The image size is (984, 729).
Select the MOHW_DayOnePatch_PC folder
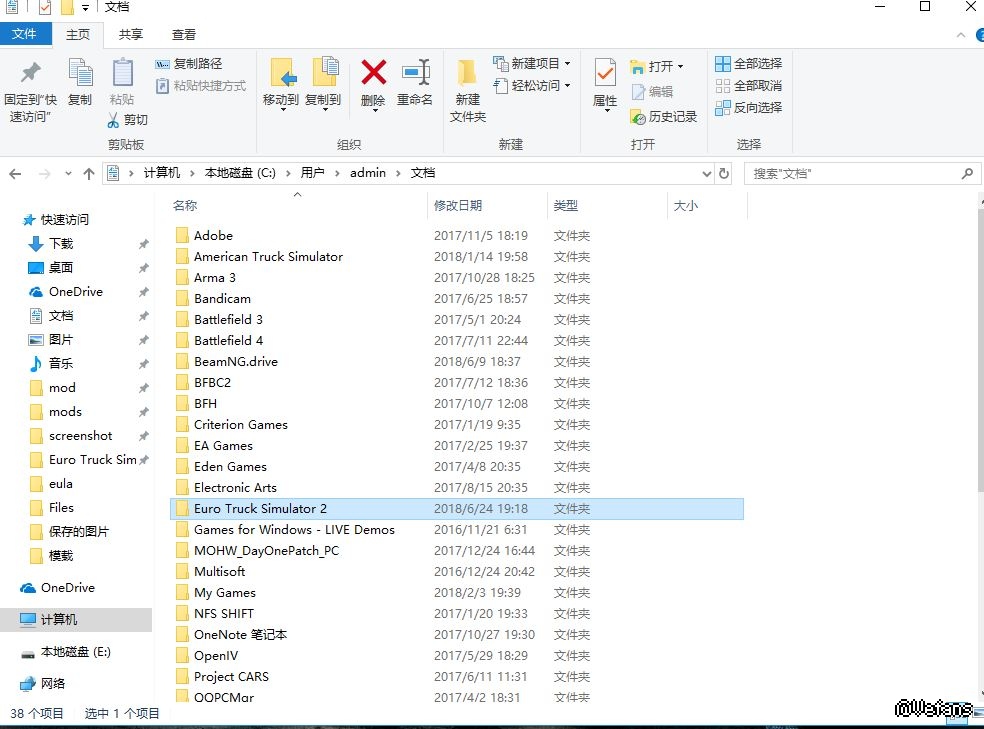pos(457,551)
